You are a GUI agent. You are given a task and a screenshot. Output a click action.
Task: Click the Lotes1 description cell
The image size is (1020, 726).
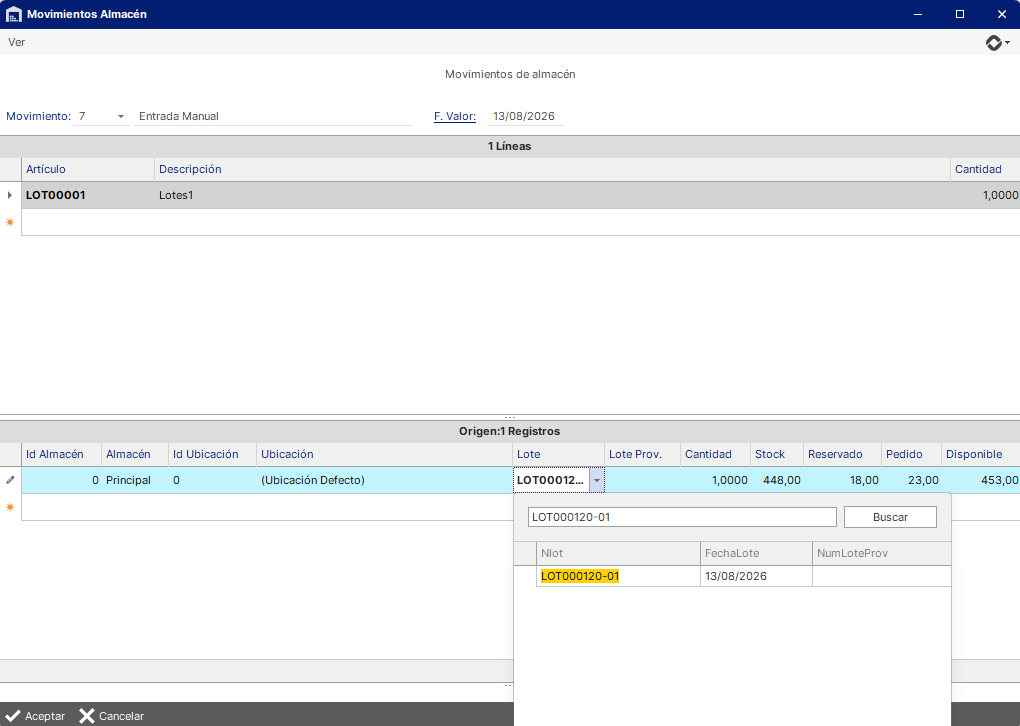tap(552, 195)
